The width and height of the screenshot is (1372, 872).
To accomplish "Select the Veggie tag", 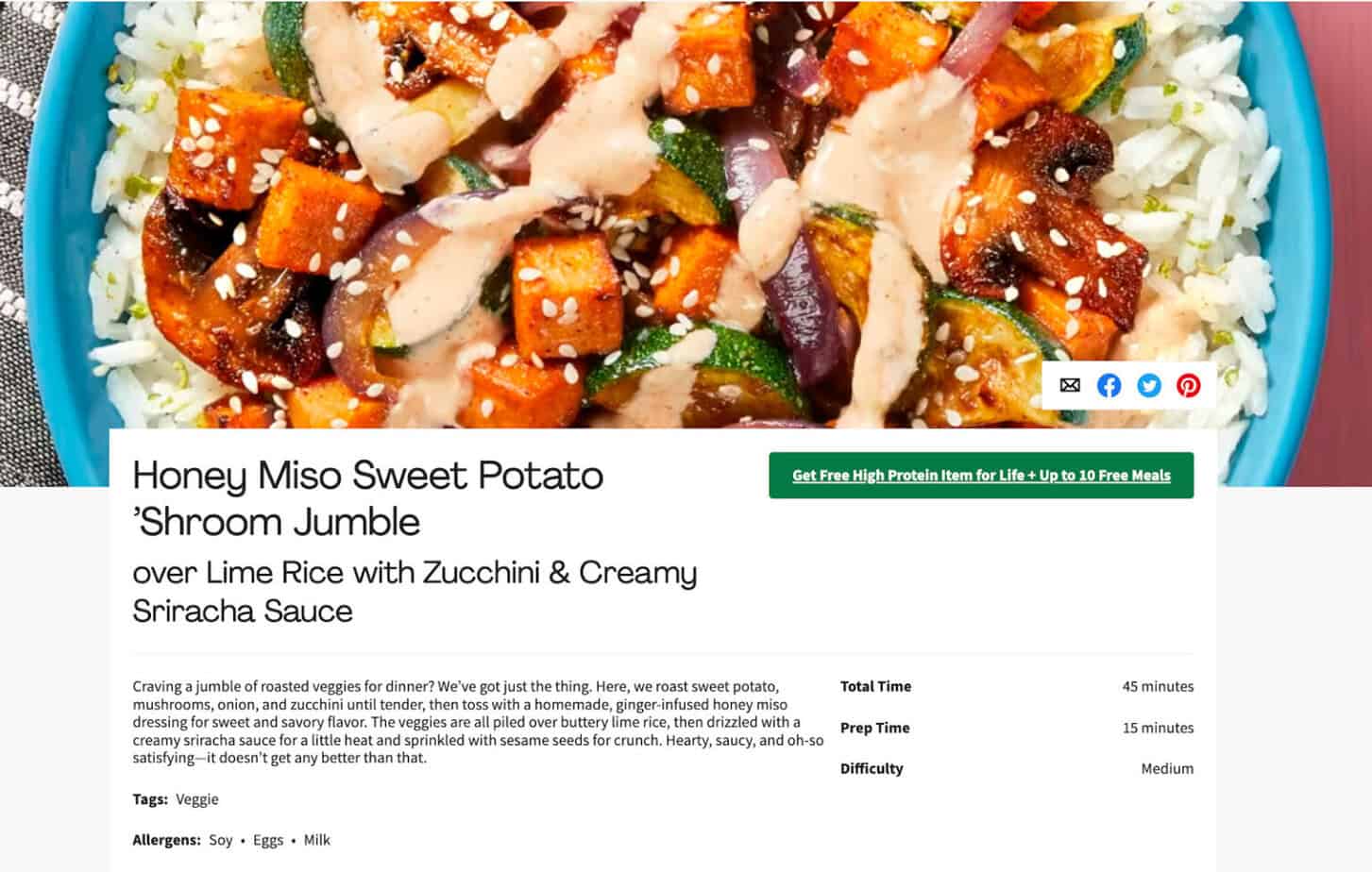I will coord(196,798).
